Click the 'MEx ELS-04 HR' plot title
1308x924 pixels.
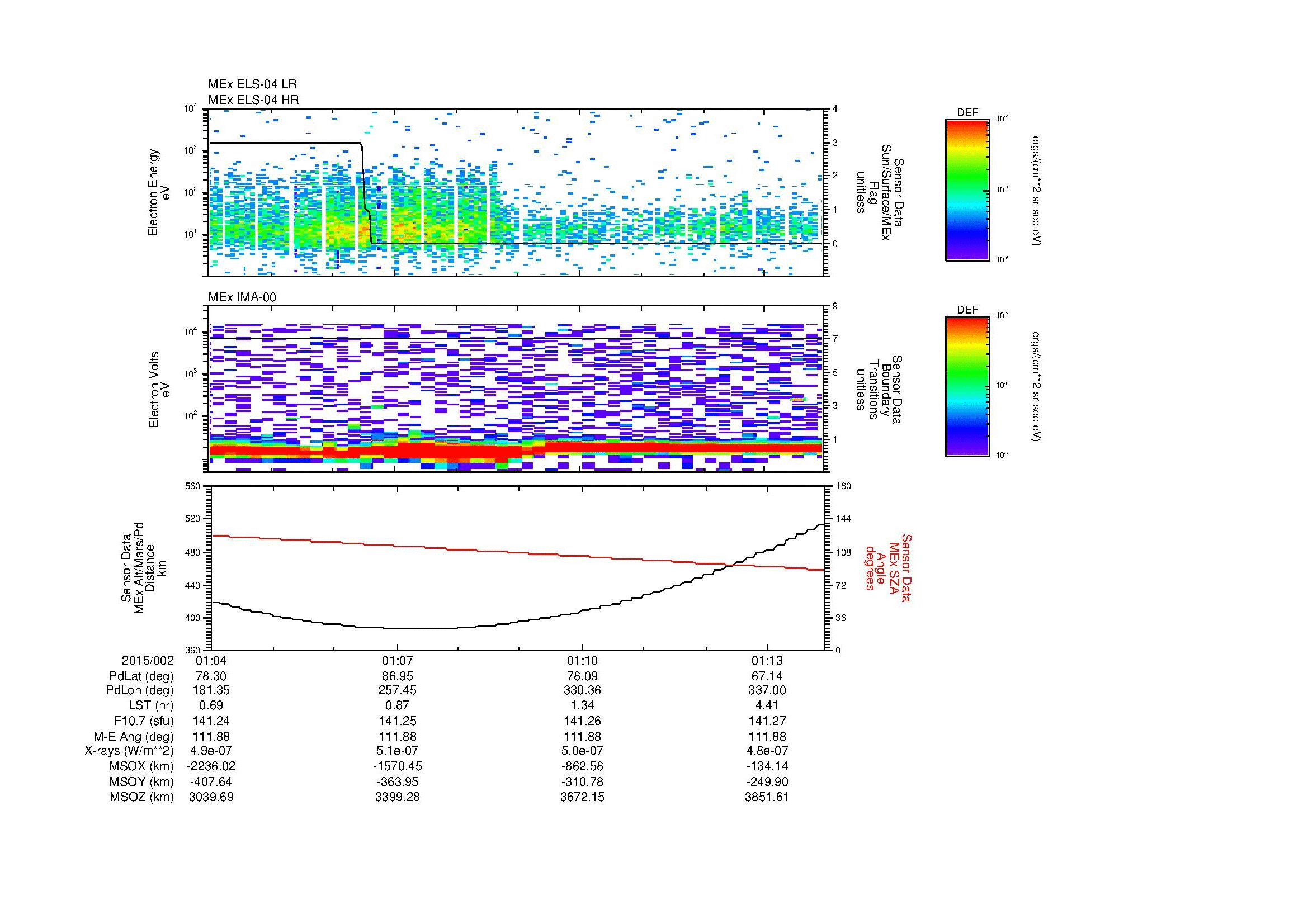253,99
